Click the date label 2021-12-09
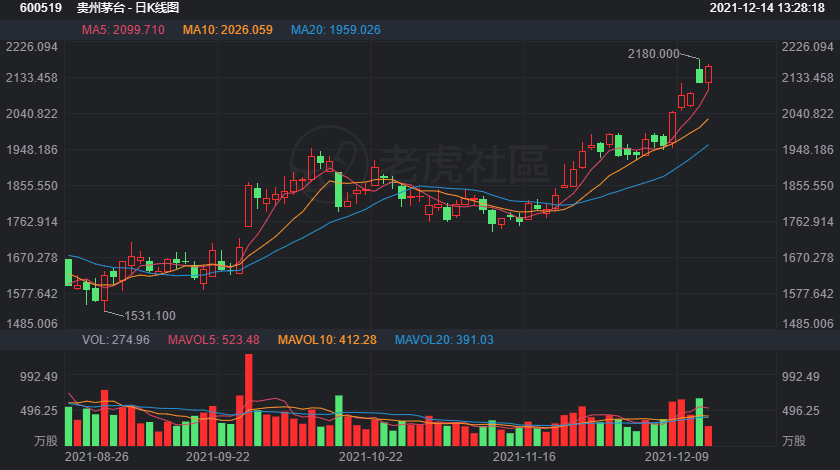The width and height of the screenshot is (840, 470). click(677, 457)
